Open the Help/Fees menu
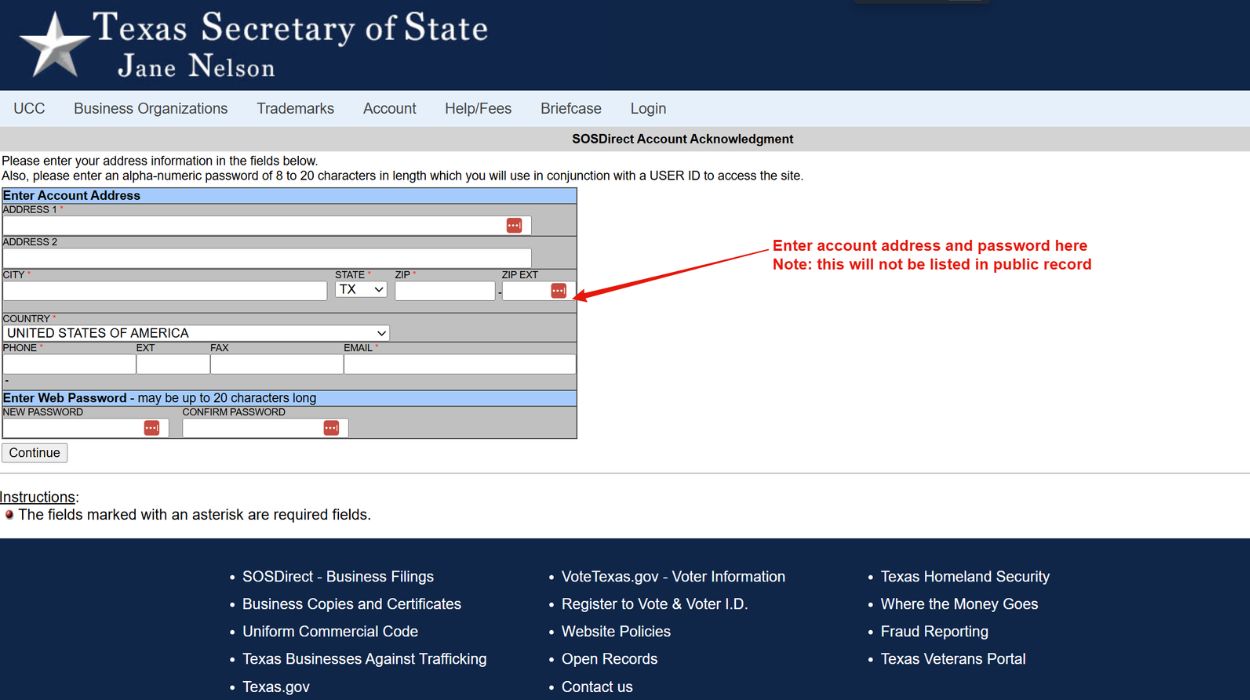Viewport: 1250px width, 700px height. pos(478,109)
